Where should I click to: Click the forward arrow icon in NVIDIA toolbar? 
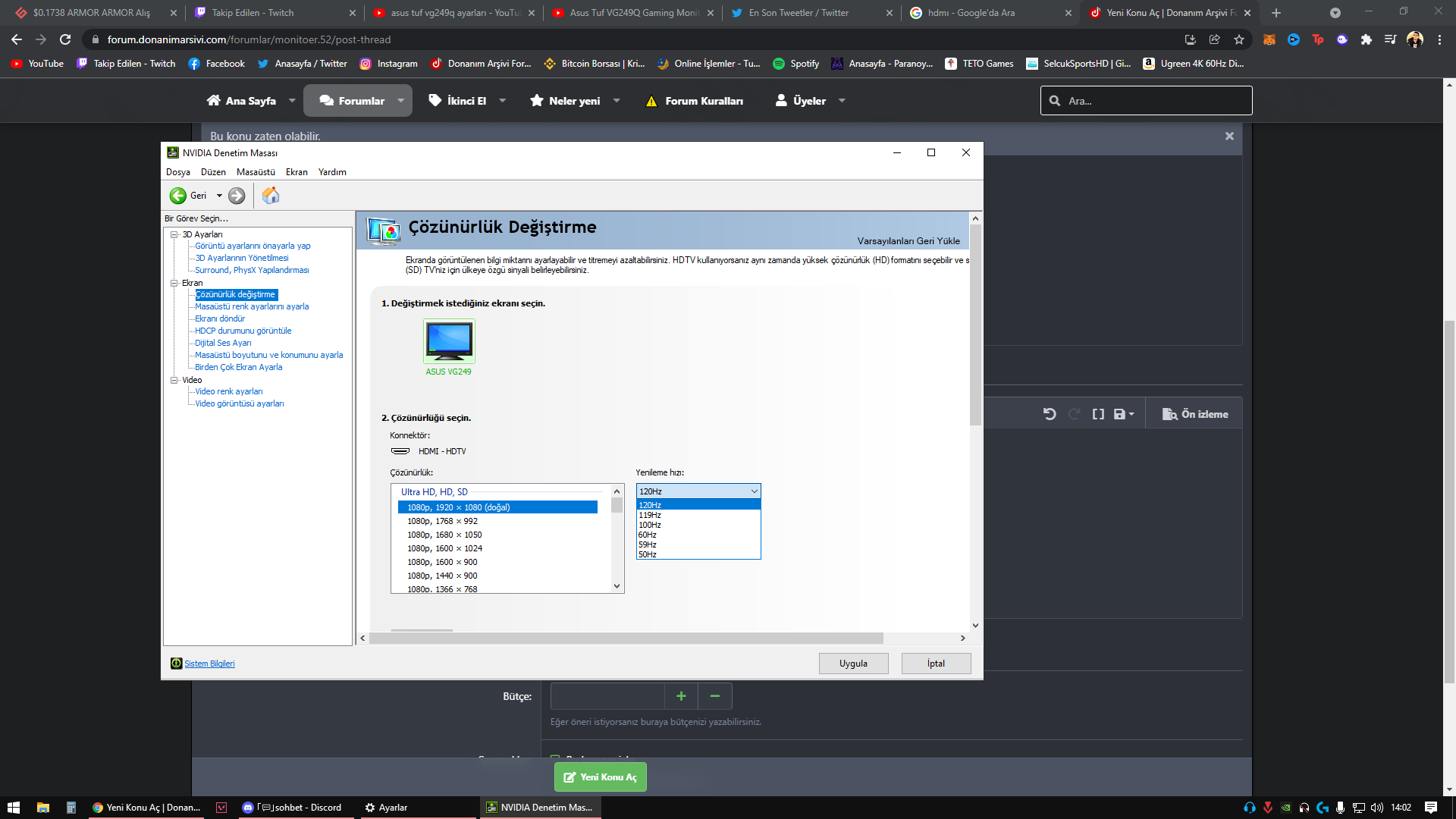(x=237, y=196)
